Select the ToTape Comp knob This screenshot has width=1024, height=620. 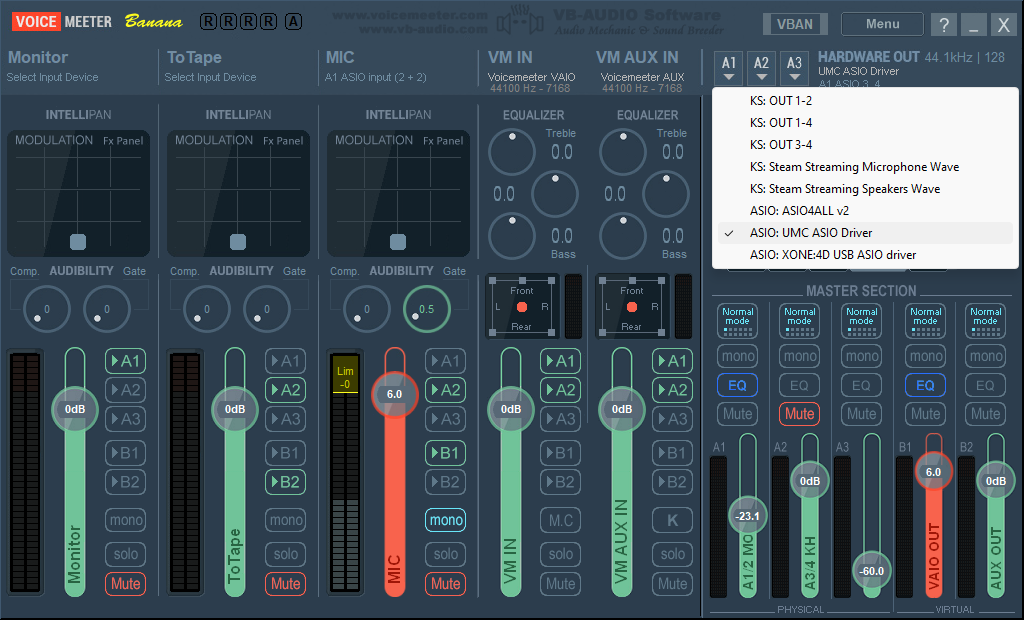206,309
